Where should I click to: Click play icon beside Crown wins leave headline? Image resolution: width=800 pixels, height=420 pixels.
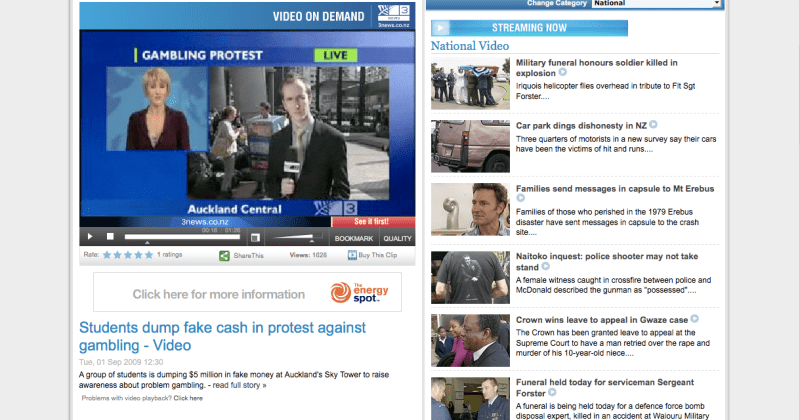[x=694, y=319]
